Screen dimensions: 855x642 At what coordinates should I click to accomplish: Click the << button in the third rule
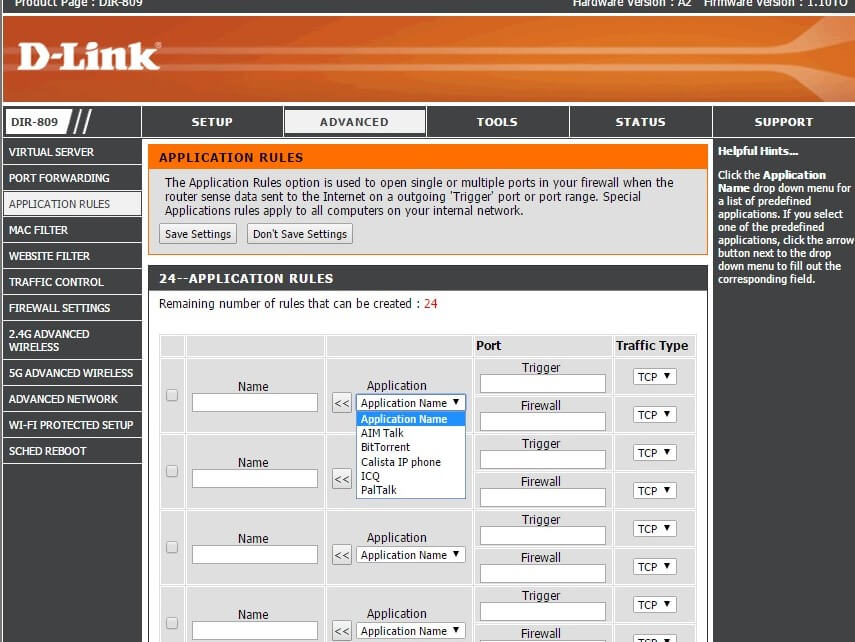coord(342,555)
